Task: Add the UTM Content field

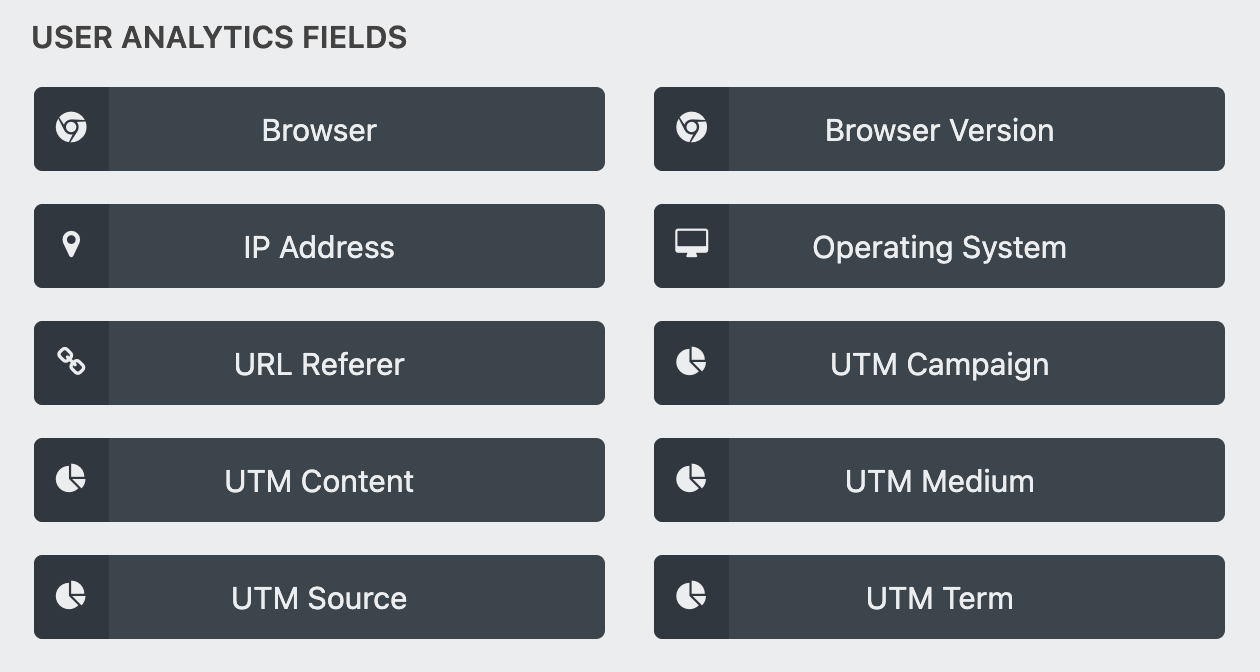Action: [319, 480]
